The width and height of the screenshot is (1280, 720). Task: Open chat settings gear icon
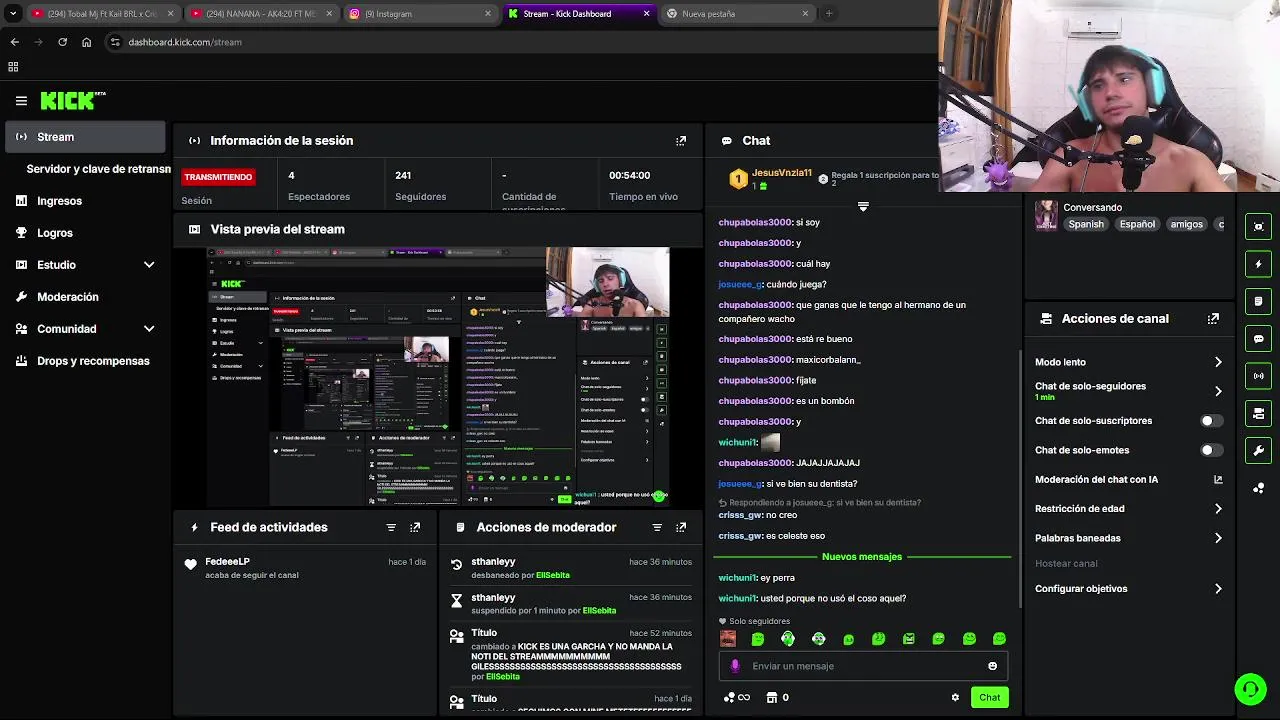(x=955, y=698)
